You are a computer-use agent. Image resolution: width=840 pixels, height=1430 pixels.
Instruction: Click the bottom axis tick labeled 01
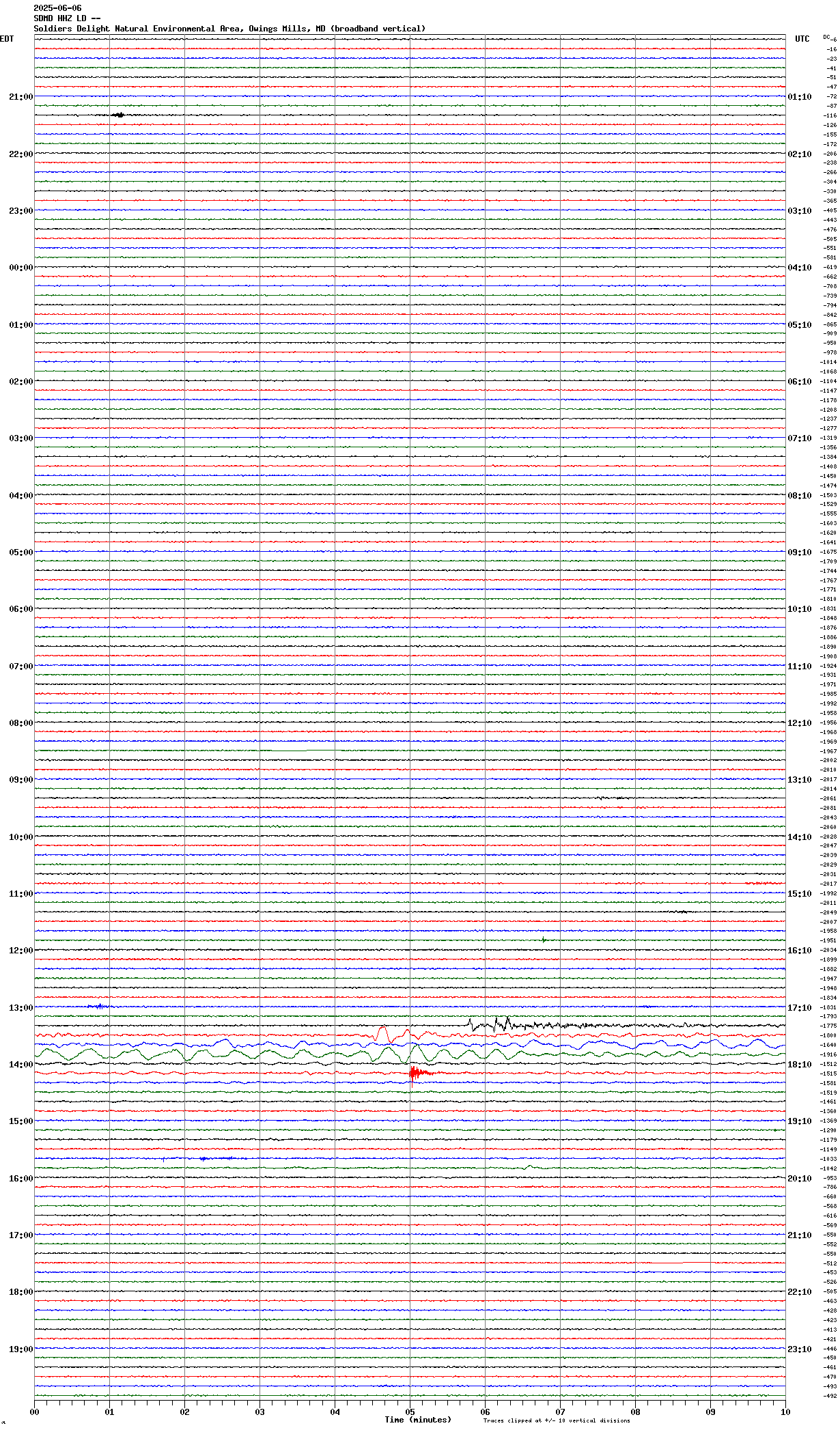tap(109, 1412)
